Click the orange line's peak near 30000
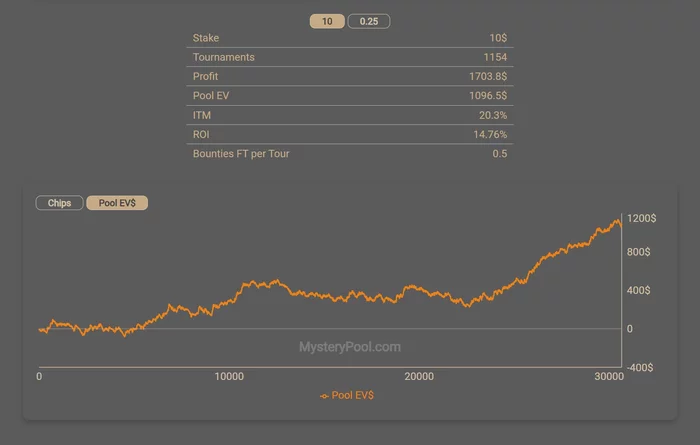Image resolution: width=700 pixels, height=445 pixels. (x=618, y=220)
